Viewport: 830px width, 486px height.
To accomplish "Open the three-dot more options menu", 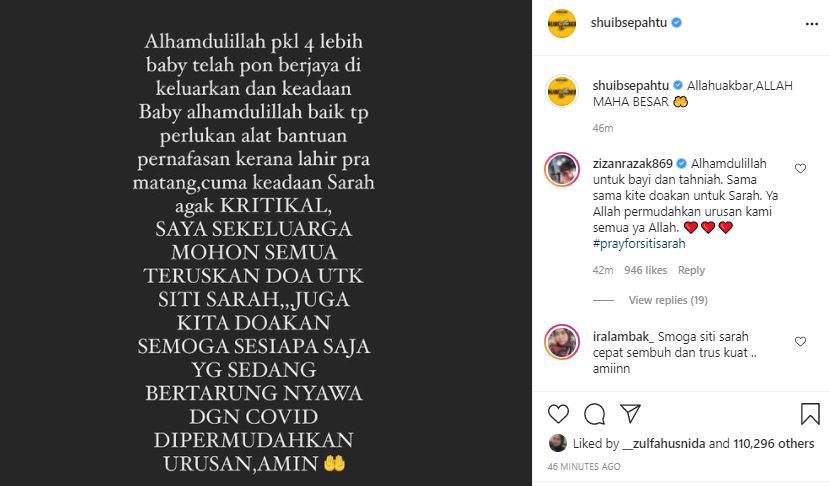I will [811, 24].
